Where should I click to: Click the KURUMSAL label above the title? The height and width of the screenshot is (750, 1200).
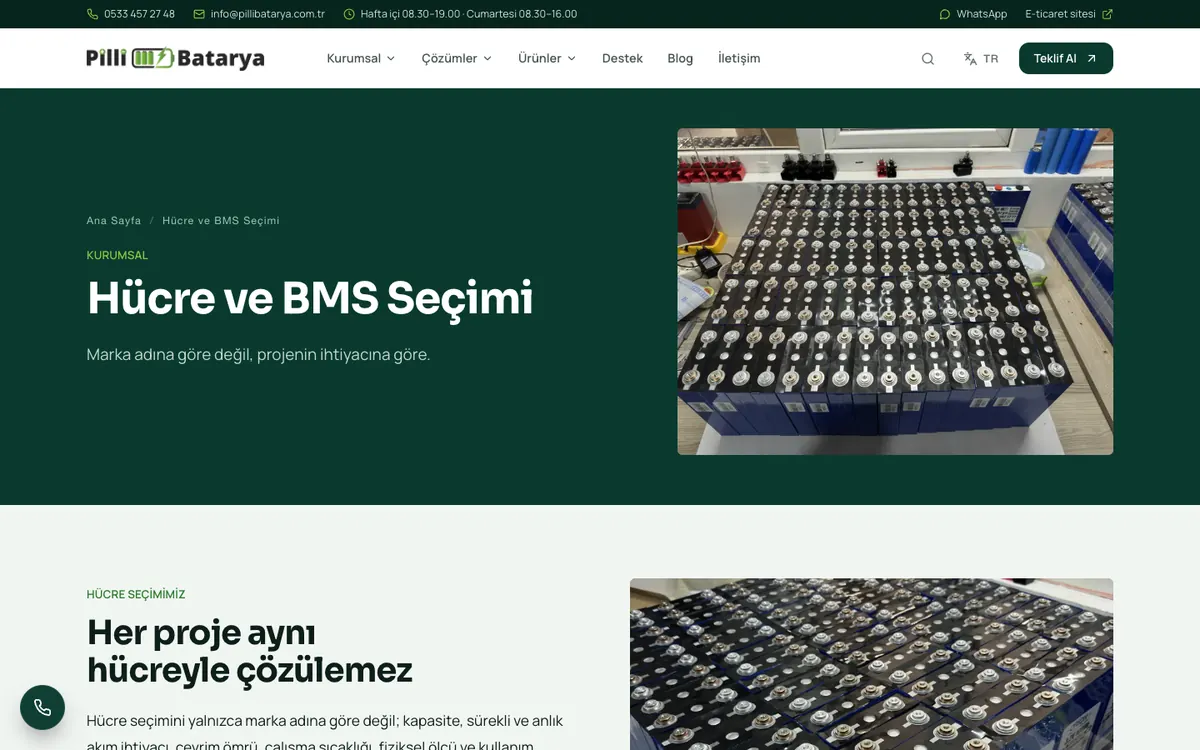coord(117,255)
